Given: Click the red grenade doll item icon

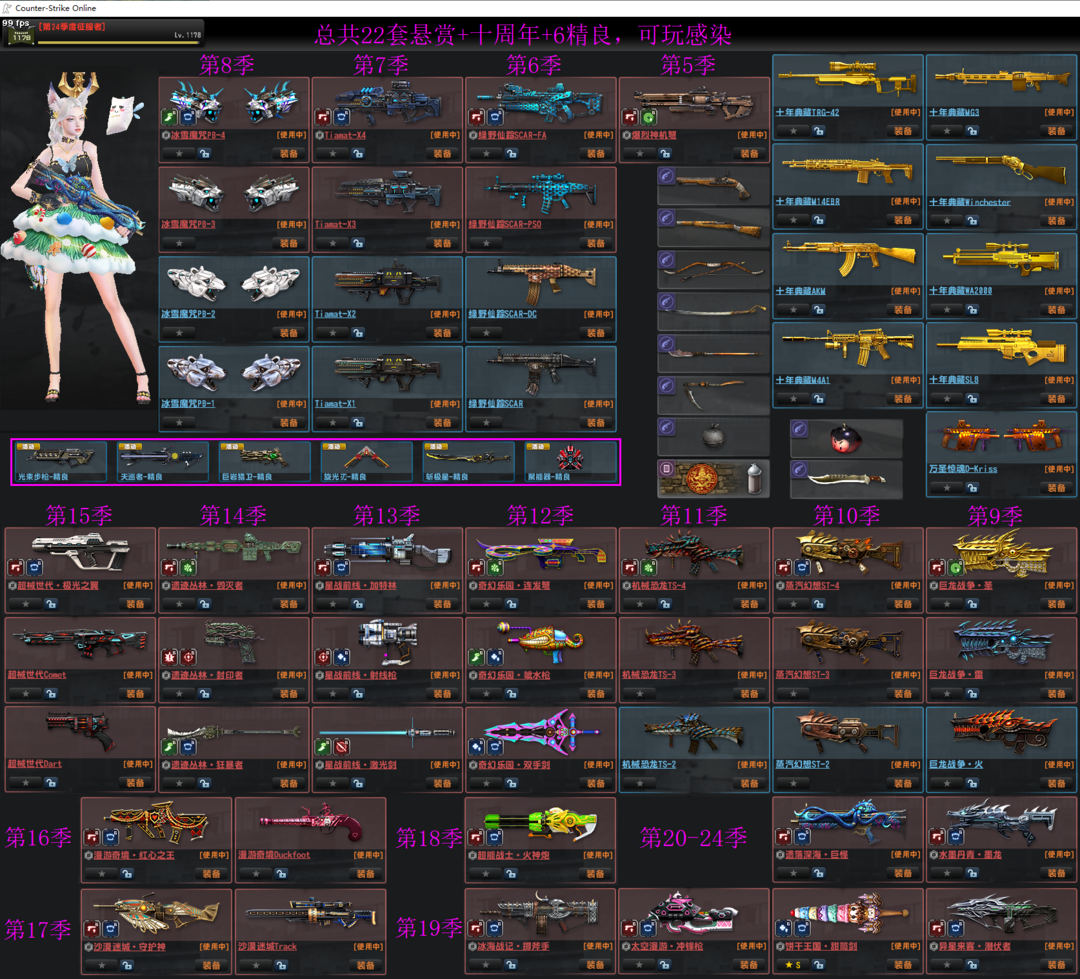Looking at the screenshot, I should (x=846, y=438).
